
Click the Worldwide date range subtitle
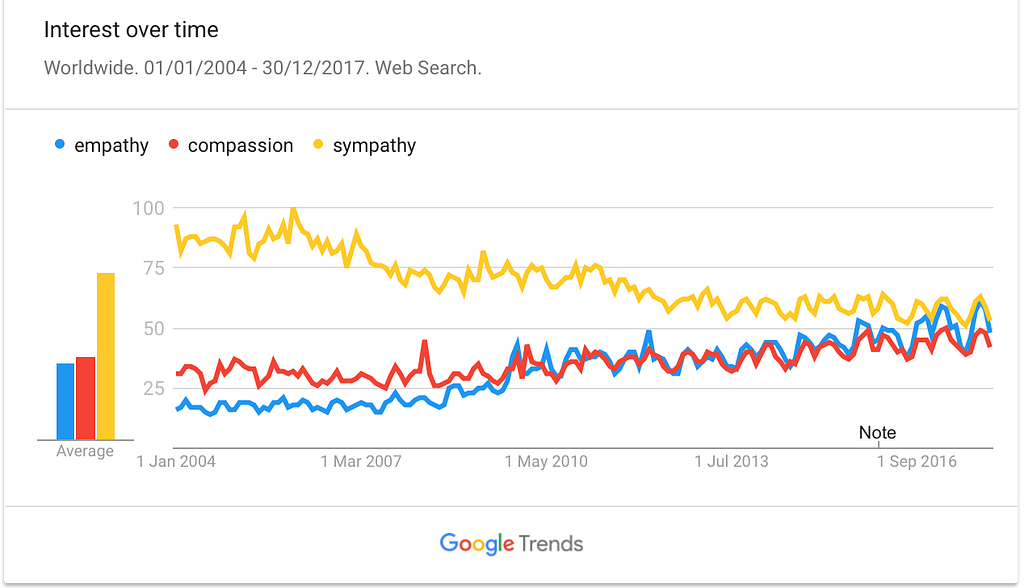[x=263, y=69]
